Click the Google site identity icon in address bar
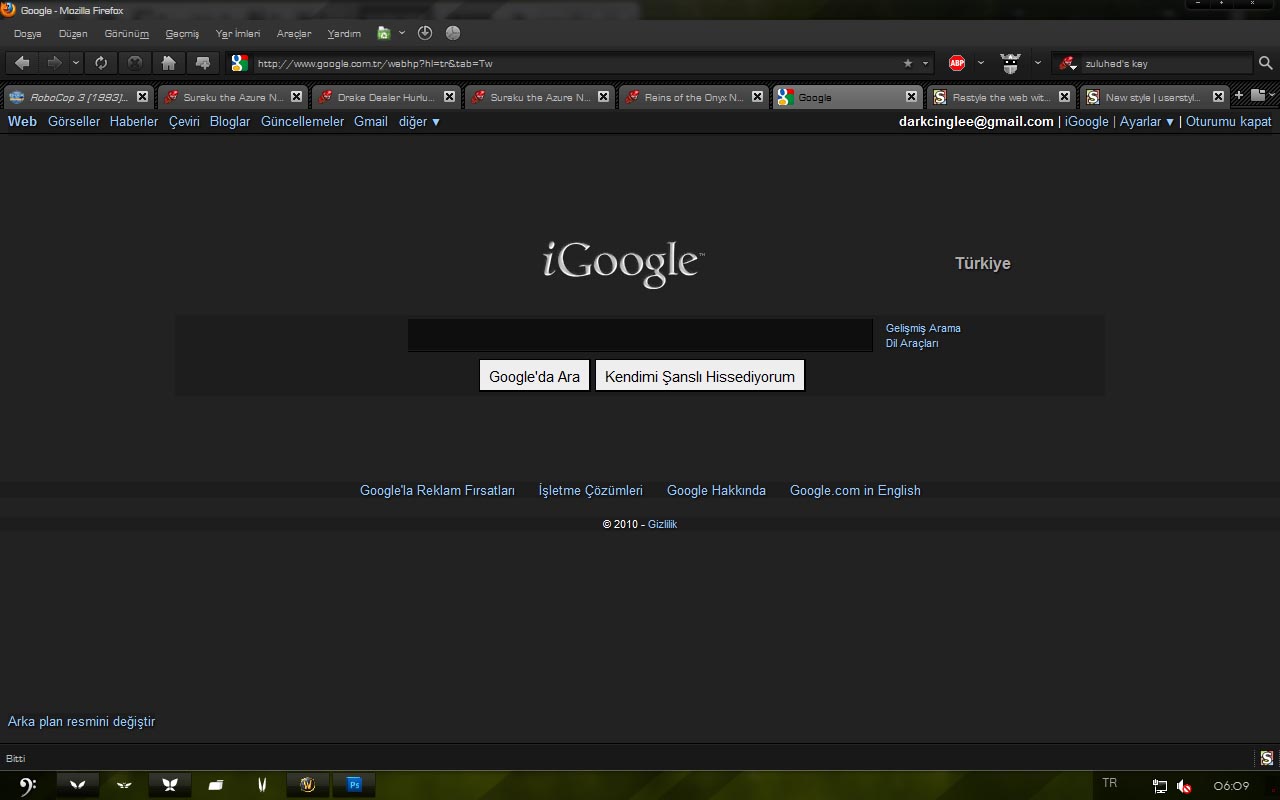1280x800 pixels. [x=239, y=63]
